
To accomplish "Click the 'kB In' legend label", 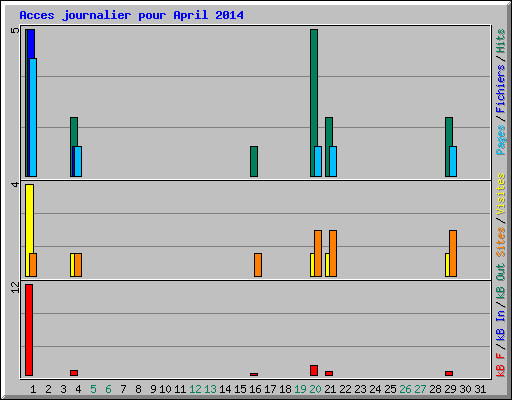I will pyautogui.click(x=501, y=325).
